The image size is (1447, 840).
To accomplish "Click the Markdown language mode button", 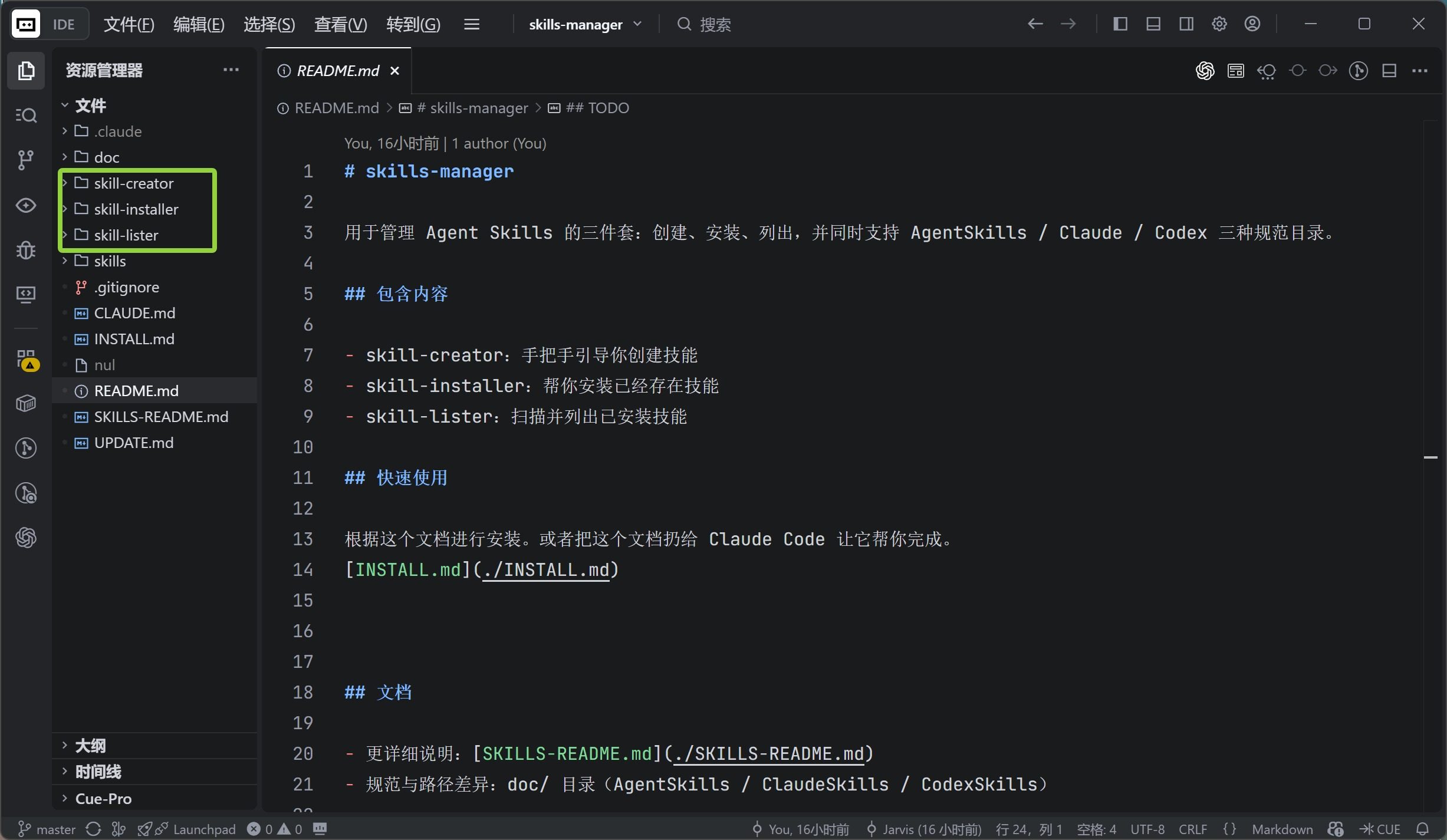I will tap(1282, 829).
